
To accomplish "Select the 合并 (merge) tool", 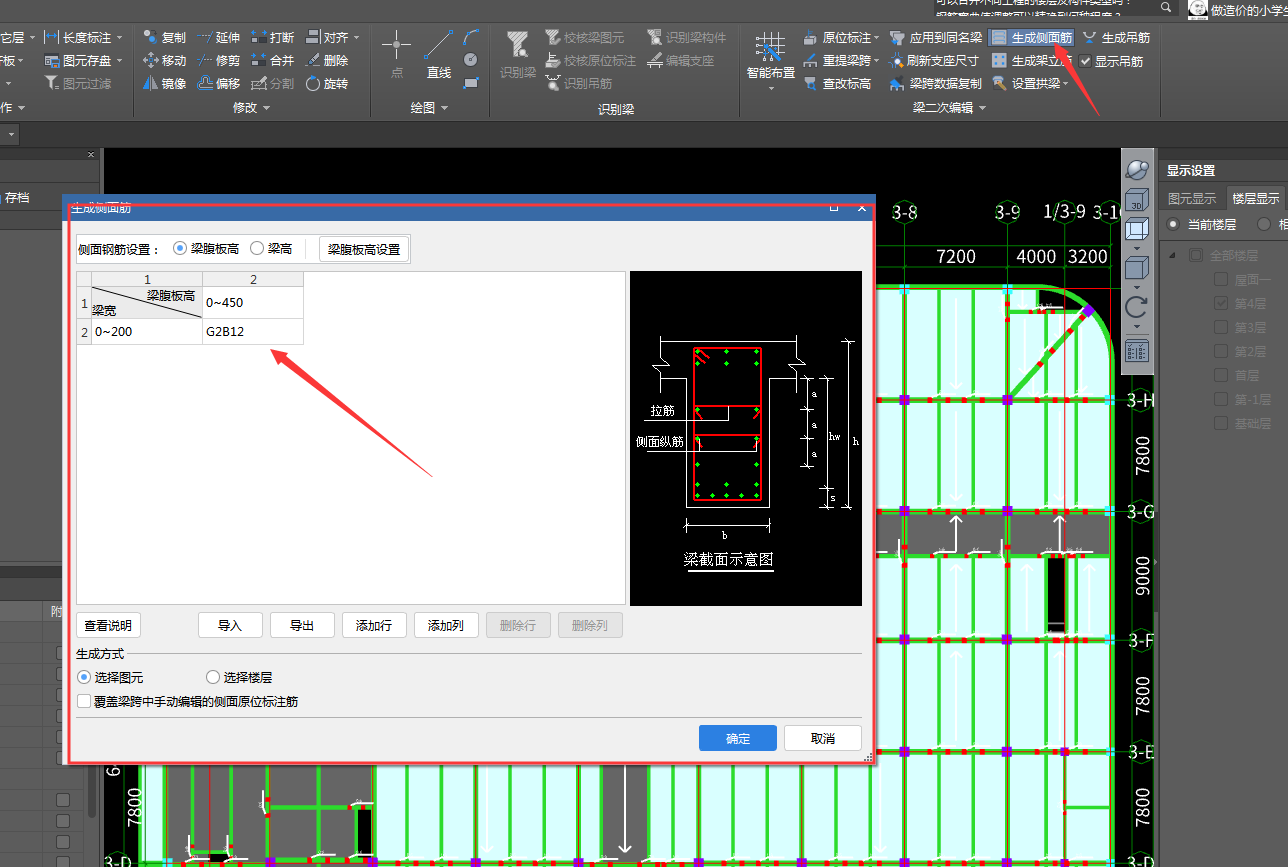I will pyautogui.click(x=273, y=60).
